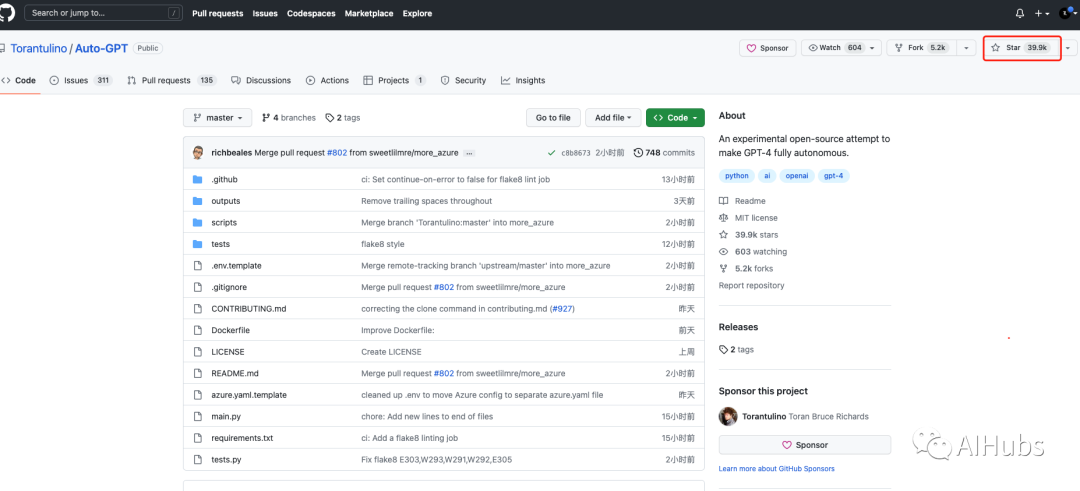Open requirements.txt file

[242, 438]
